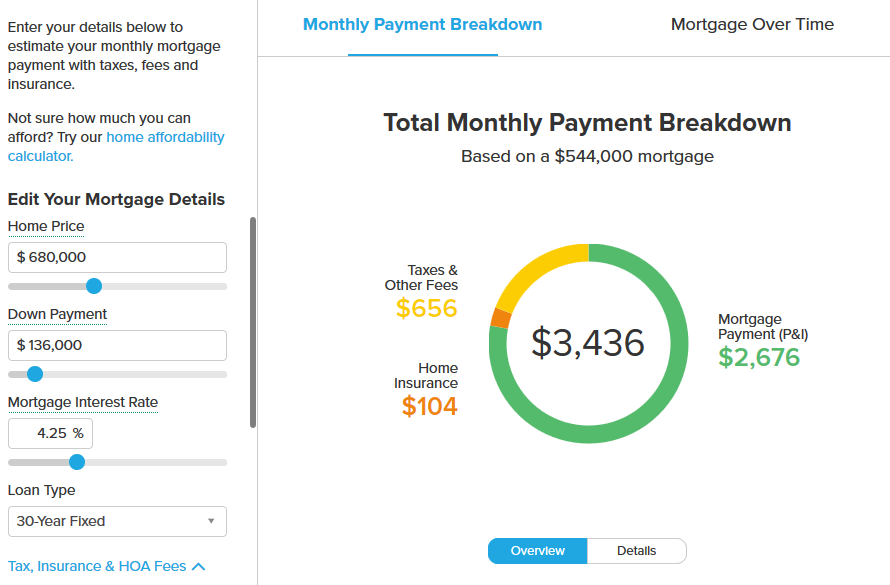Click the Home Price input field
This screenshot has width=890, height=585.
pos(117,258)
